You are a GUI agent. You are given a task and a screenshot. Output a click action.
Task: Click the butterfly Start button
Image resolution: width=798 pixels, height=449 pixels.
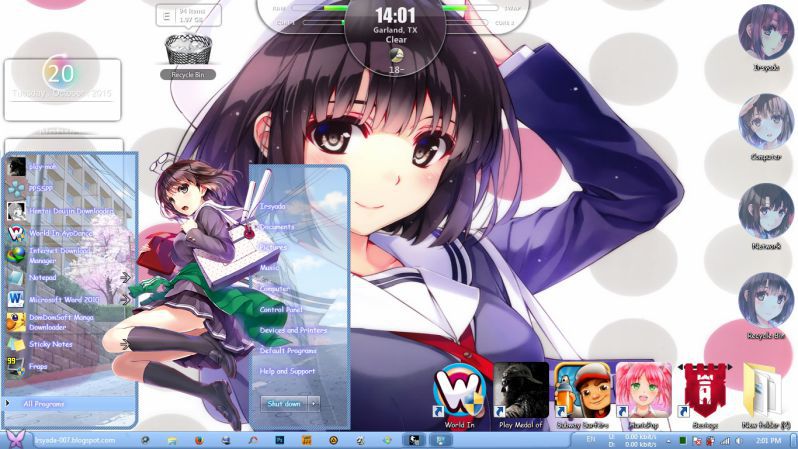tap(15, 439)
